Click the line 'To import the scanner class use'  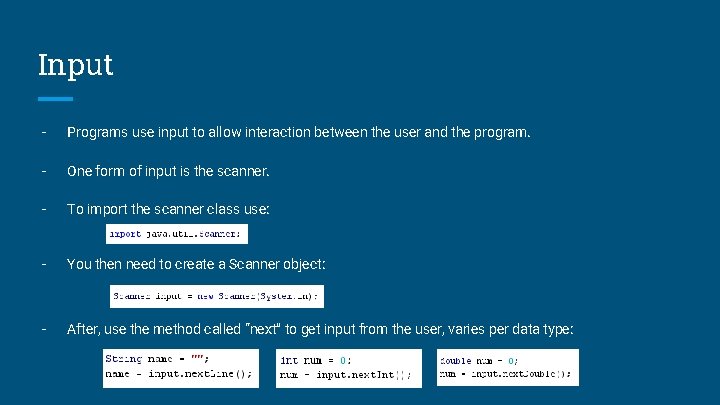pyautogui.click(x=168, y=209)
